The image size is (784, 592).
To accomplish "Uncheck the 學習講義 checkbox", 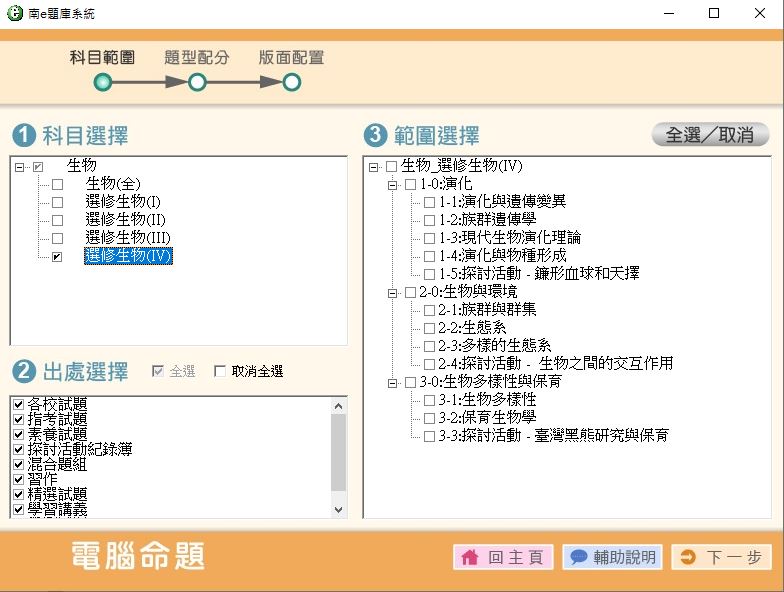I will tap(18, 509).
